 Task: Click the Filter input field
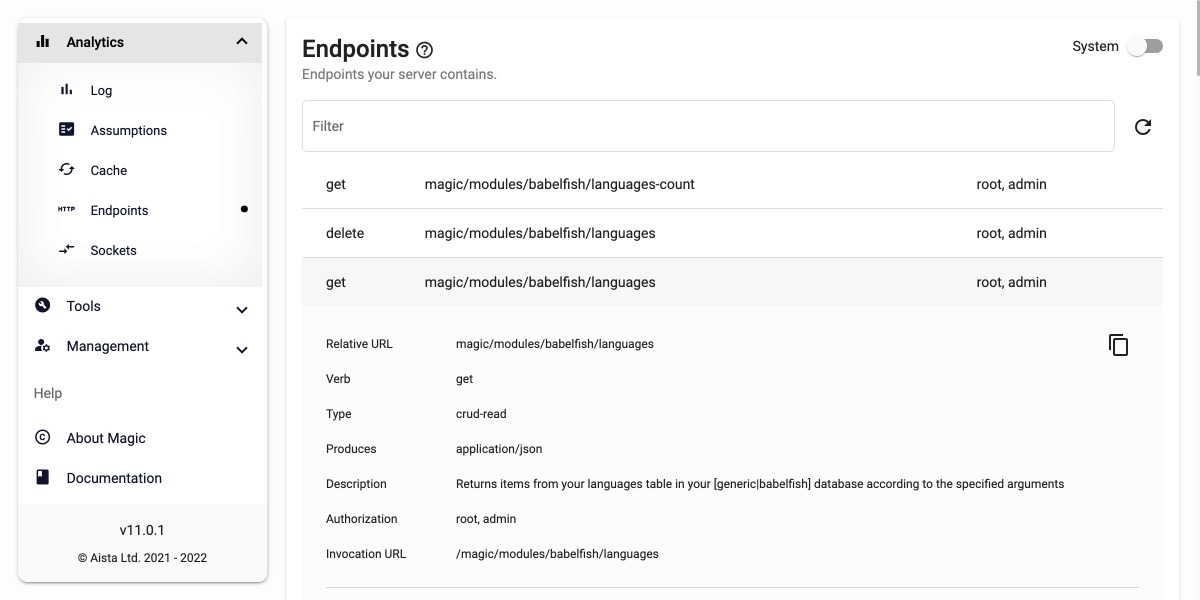pyautogui.click(x=708, y=126)
